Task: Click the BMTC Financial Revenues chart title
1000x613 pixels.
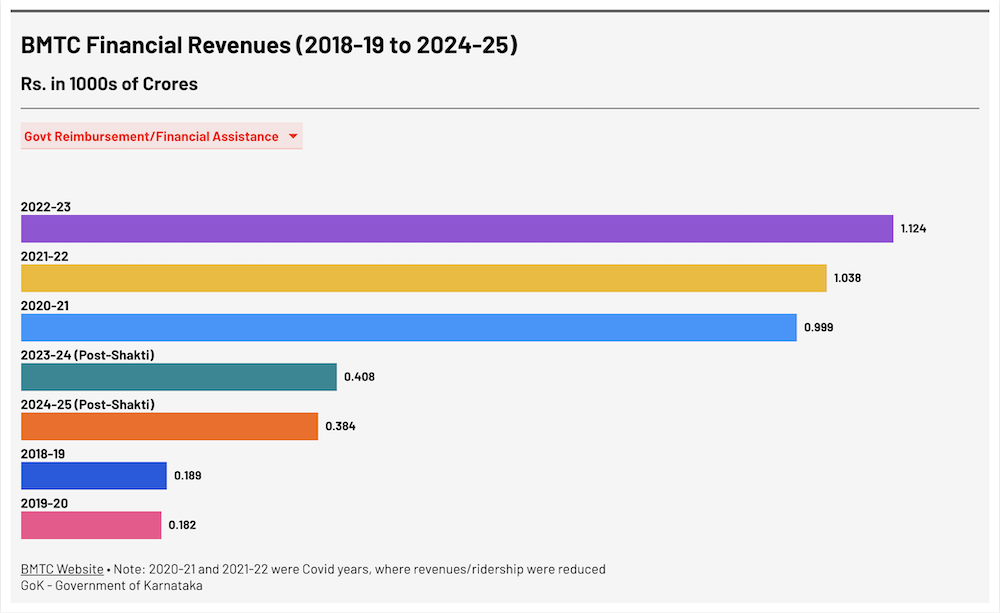Action: (269, 46)
